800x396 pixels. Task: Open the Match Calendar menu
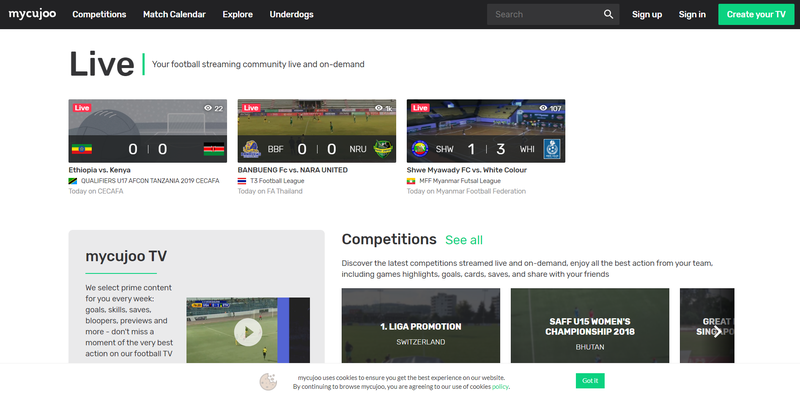[174, 14]
